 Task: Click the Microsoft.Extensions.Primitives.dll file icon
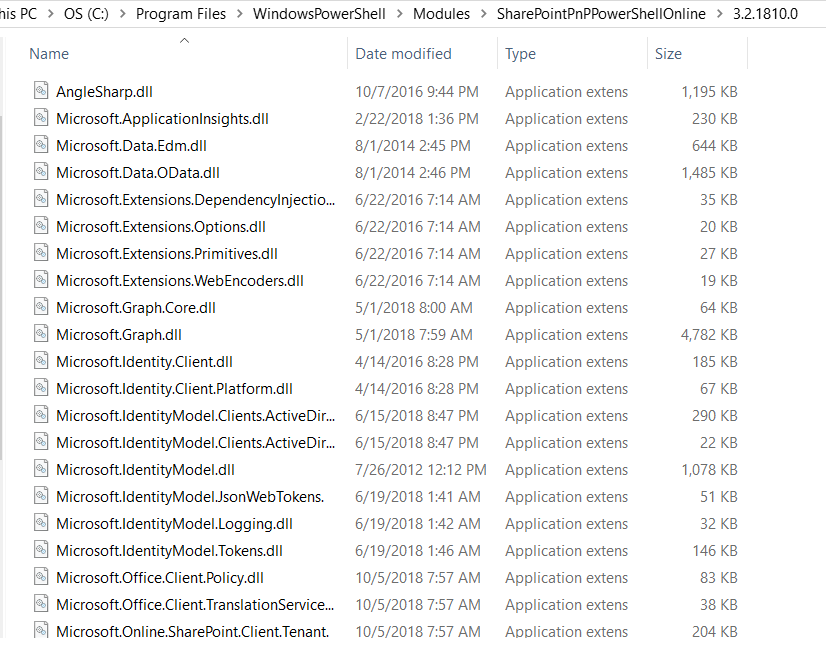point(41,252)
